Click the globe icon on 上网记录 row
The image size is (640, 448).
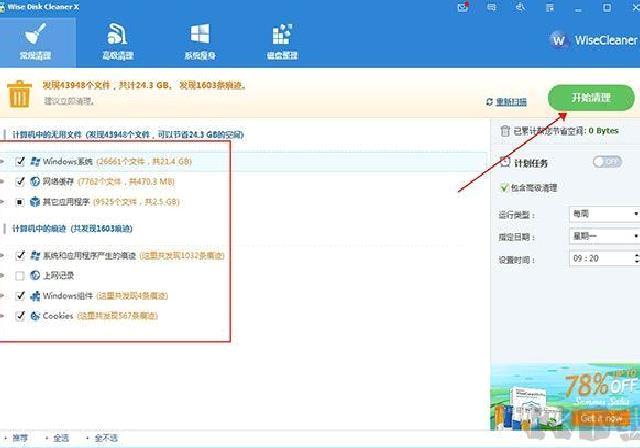coord(35,275)
